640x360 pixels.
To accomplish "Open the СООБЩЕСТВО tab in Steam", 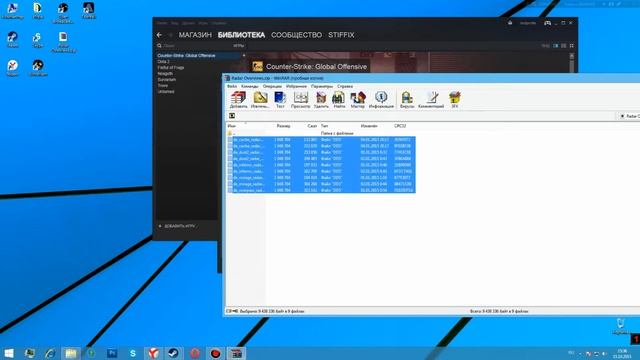I will (x=296, y=35).
